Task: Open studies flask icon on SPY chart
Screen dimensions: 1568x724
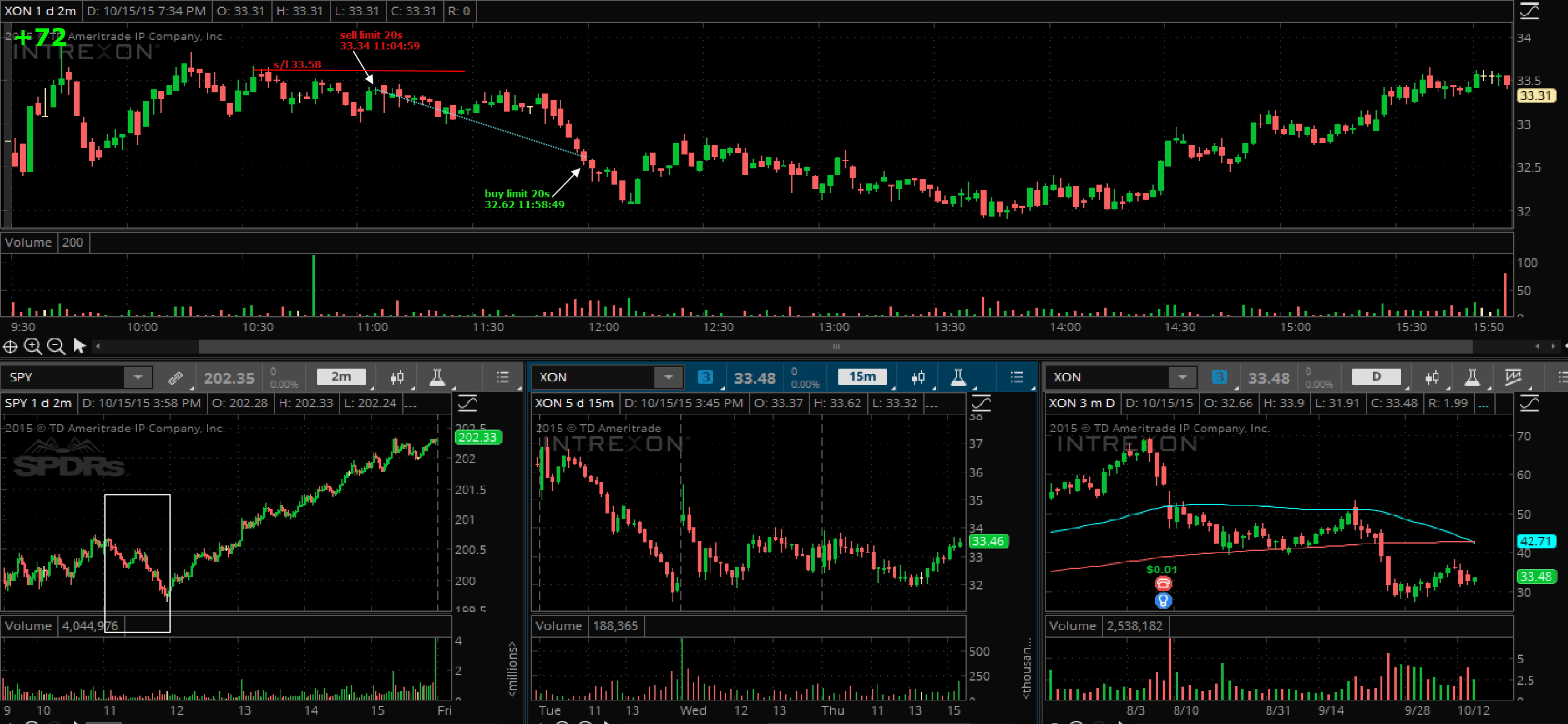Action: click(437, 378)
